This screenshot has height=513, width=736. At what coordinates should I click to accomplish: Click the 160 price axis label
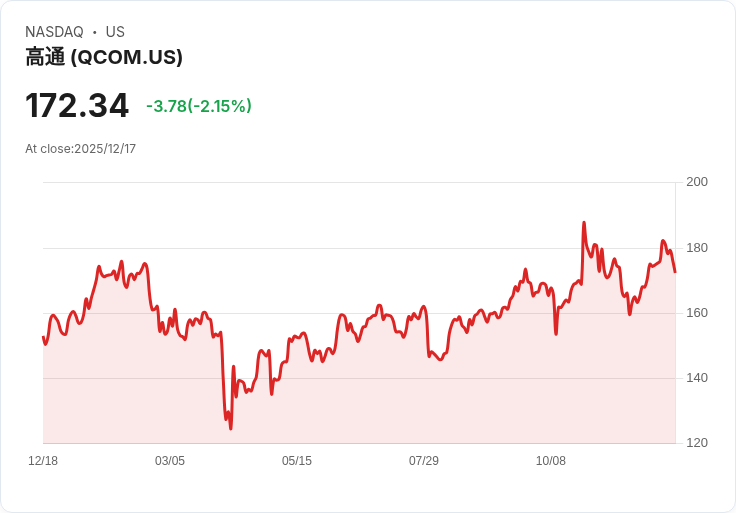[x=697, y=313]
